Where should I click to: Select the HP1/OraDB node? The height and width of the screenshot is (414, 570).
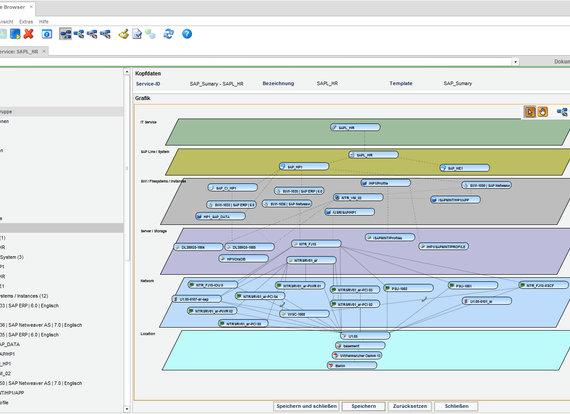pos(244,259)
